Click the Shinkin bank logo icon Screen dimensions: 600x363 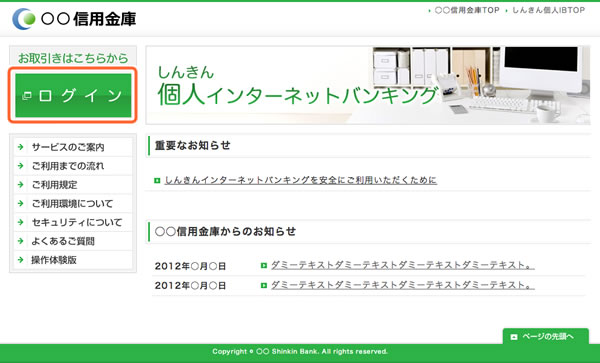(x=24, y=19)
